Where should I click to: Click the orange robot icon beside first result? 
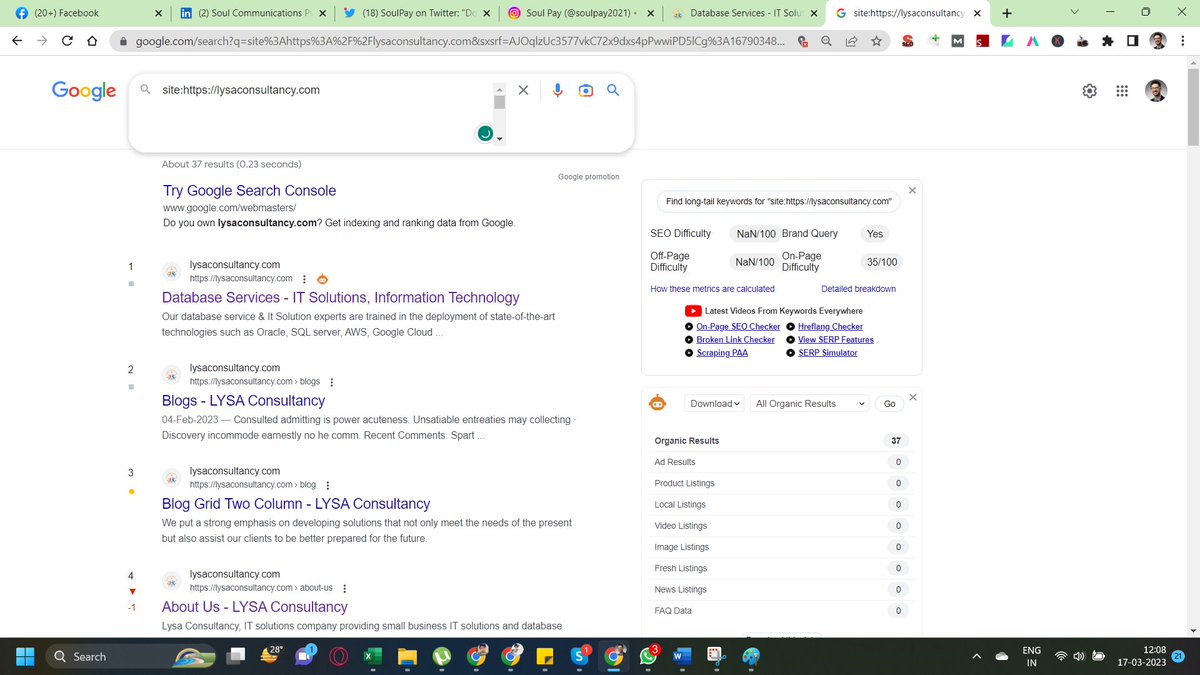[323, 279]
